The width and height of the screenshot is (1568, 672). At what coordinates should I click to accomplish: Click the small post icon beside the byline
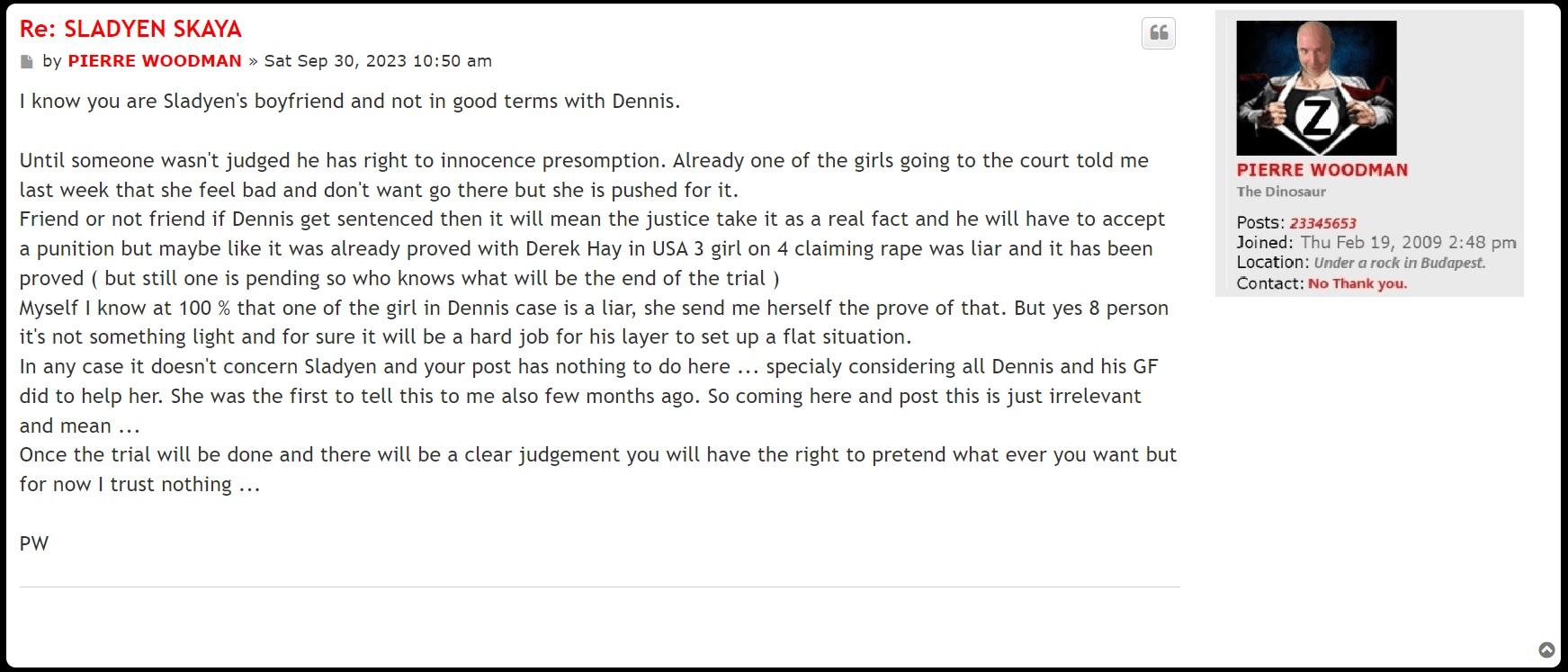tap(27, 62)
